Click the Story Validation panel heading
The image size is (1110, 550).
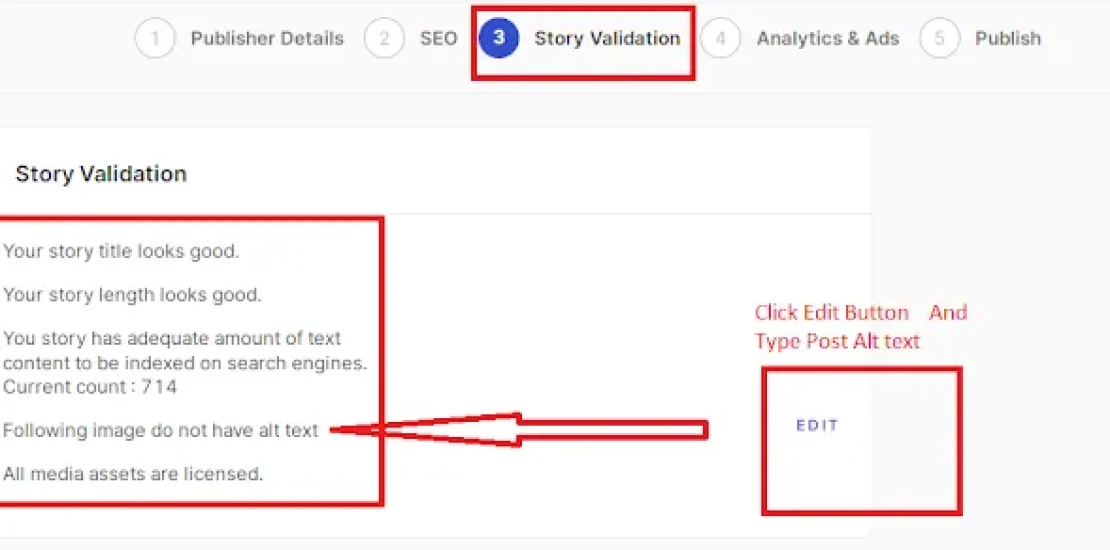coord(101,174)
